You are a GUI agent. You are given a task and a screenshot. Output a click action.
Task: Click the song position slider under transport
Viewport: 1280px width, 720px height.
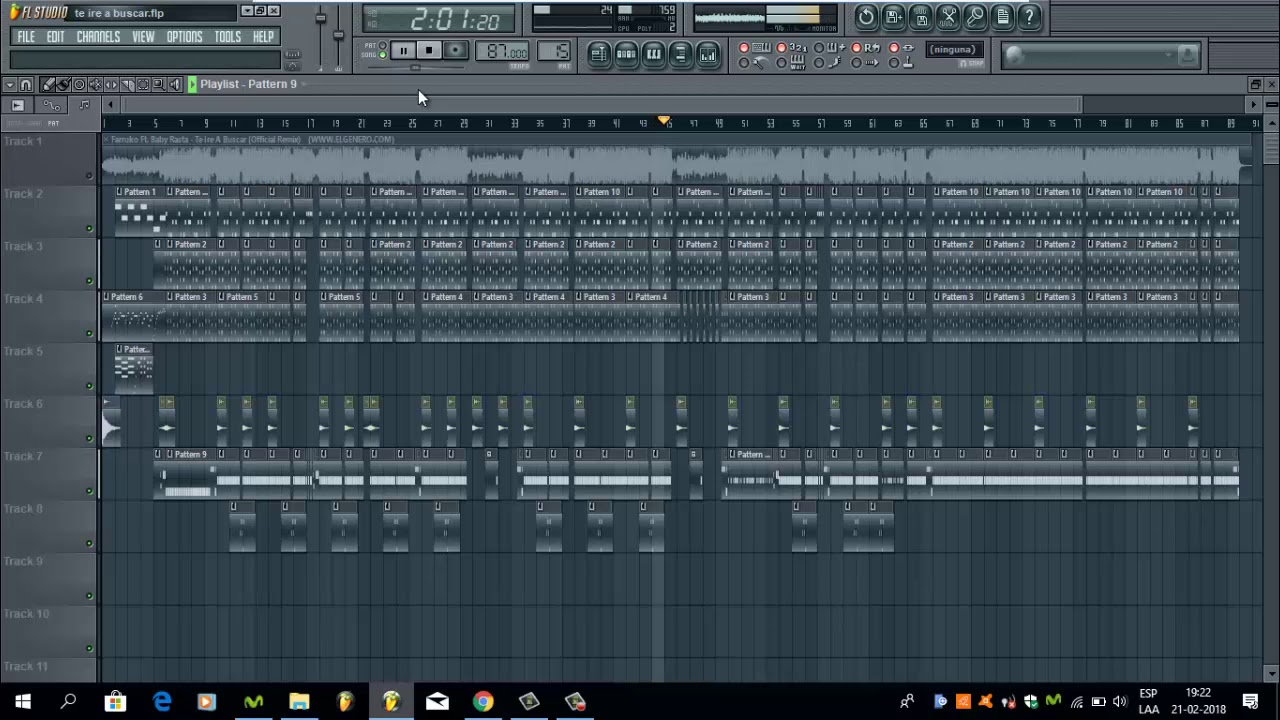pyautogui.click(x=416, y=68)
